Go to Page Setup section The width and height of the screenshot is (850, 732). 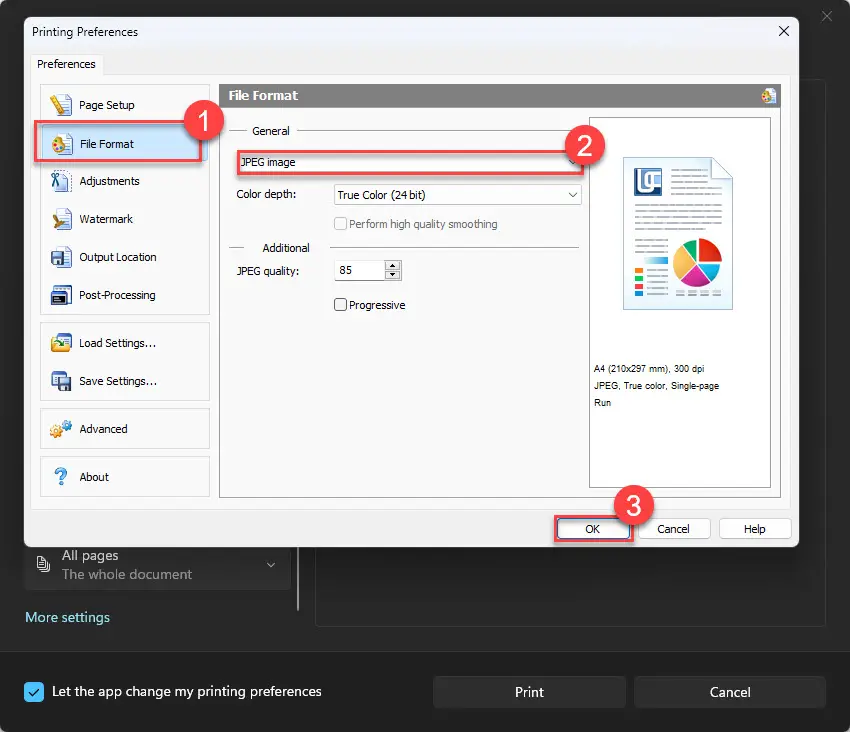click(107, 105)
